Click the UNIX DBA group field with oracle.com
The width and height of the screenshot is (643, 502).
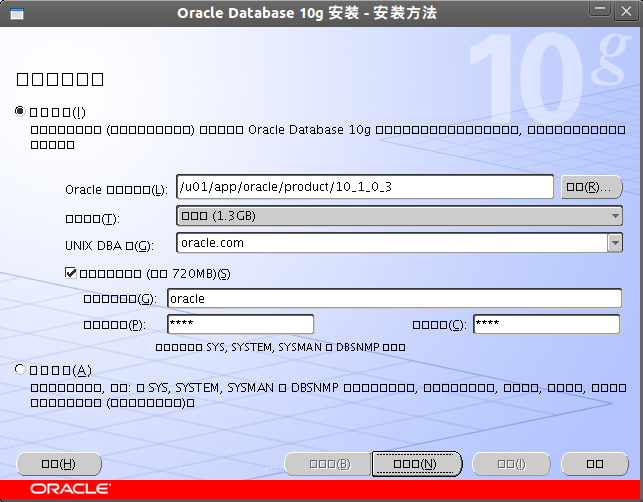[x=392, y=243]
